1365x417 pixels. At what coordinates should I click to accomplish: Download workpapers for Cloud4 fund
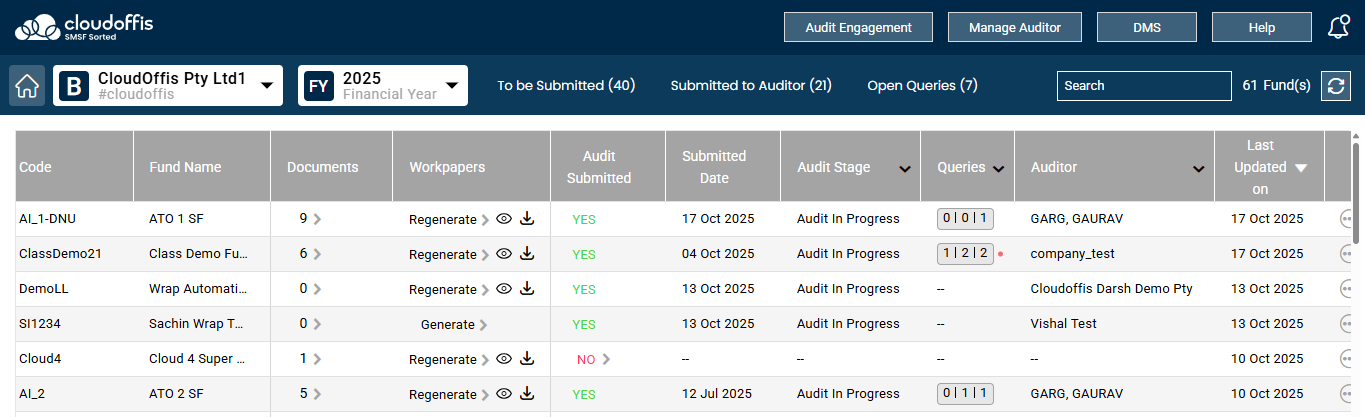(x=527, y=359)
